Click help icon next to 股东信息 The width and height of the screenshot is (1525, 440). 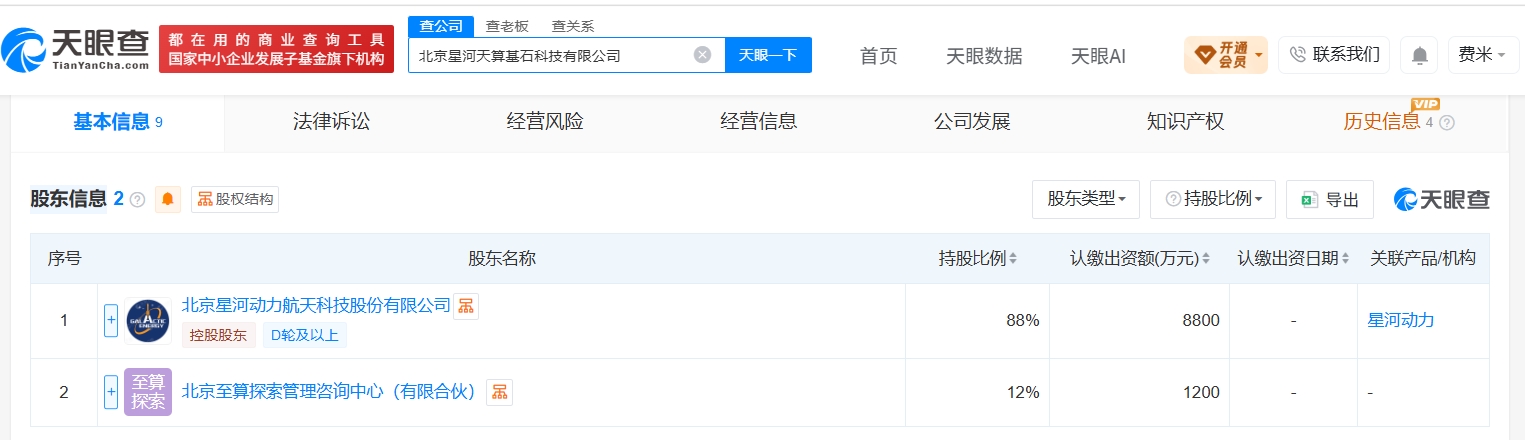pyautogui.click(x=138, y=200)
